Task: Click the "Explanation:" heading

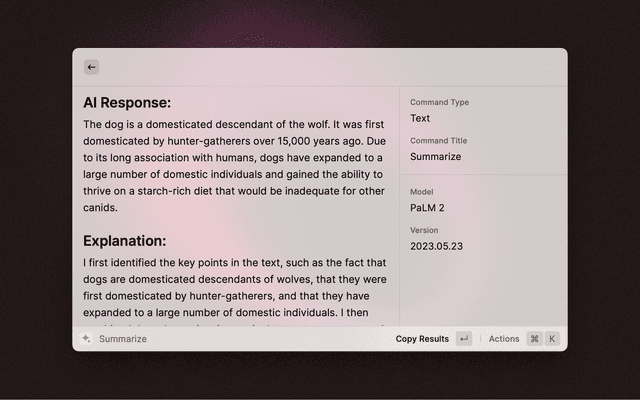Action: [x=124, y=241]
